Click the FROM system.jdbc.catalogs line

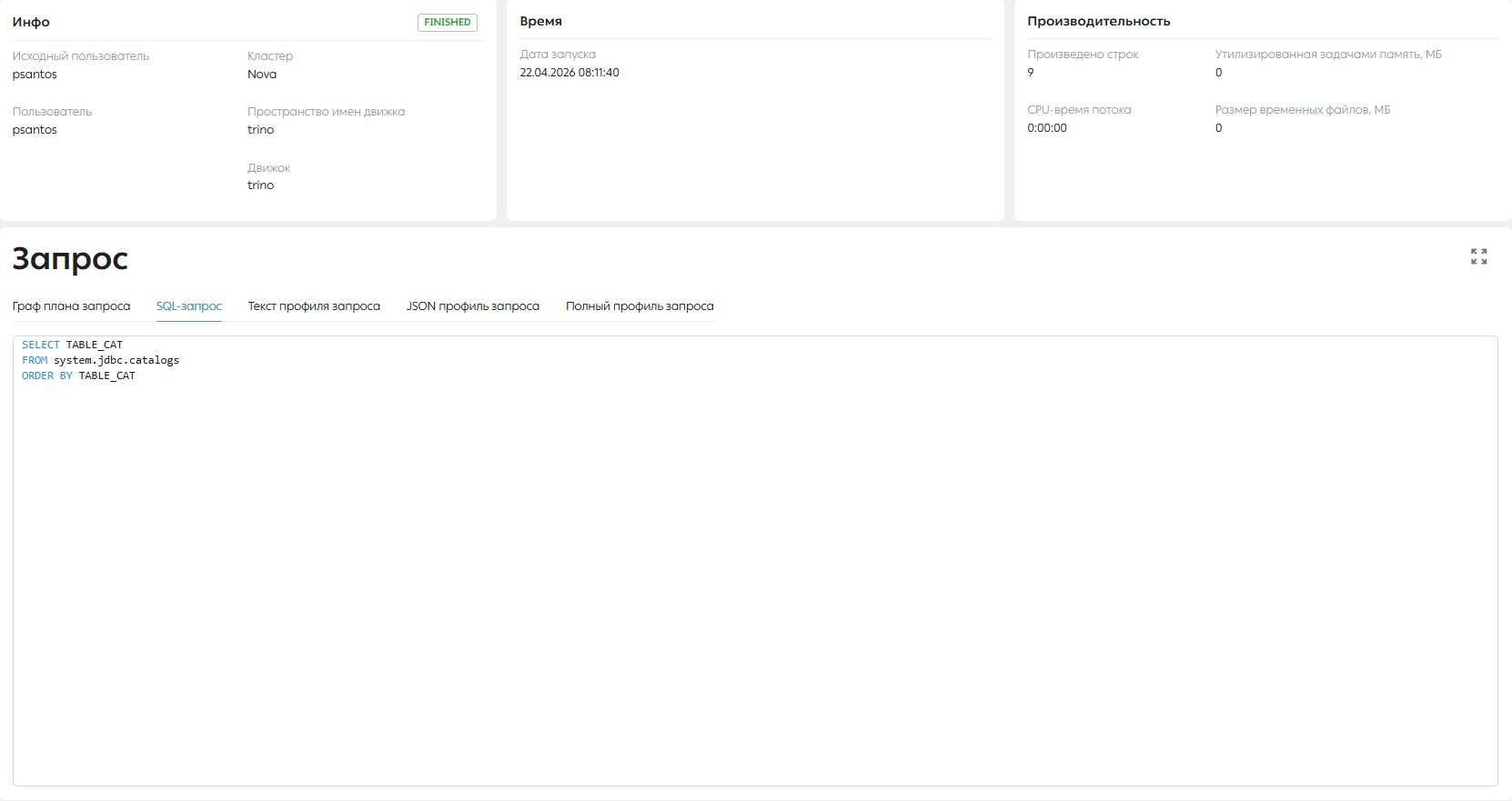tap(100, 360)
